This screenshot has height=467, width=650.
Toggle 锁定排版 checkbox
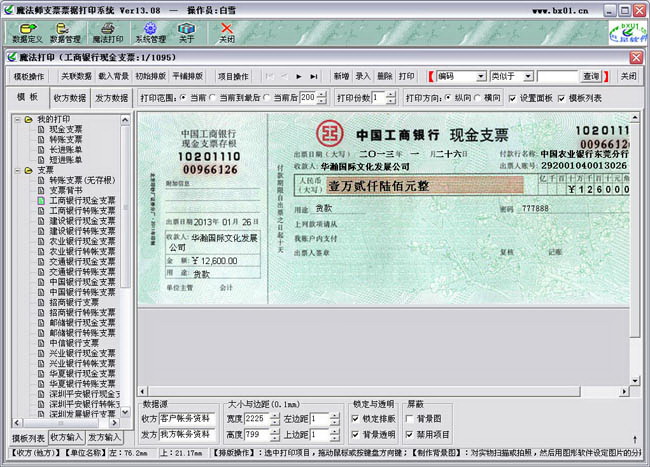pyautogui.click(x=355, y=419)
